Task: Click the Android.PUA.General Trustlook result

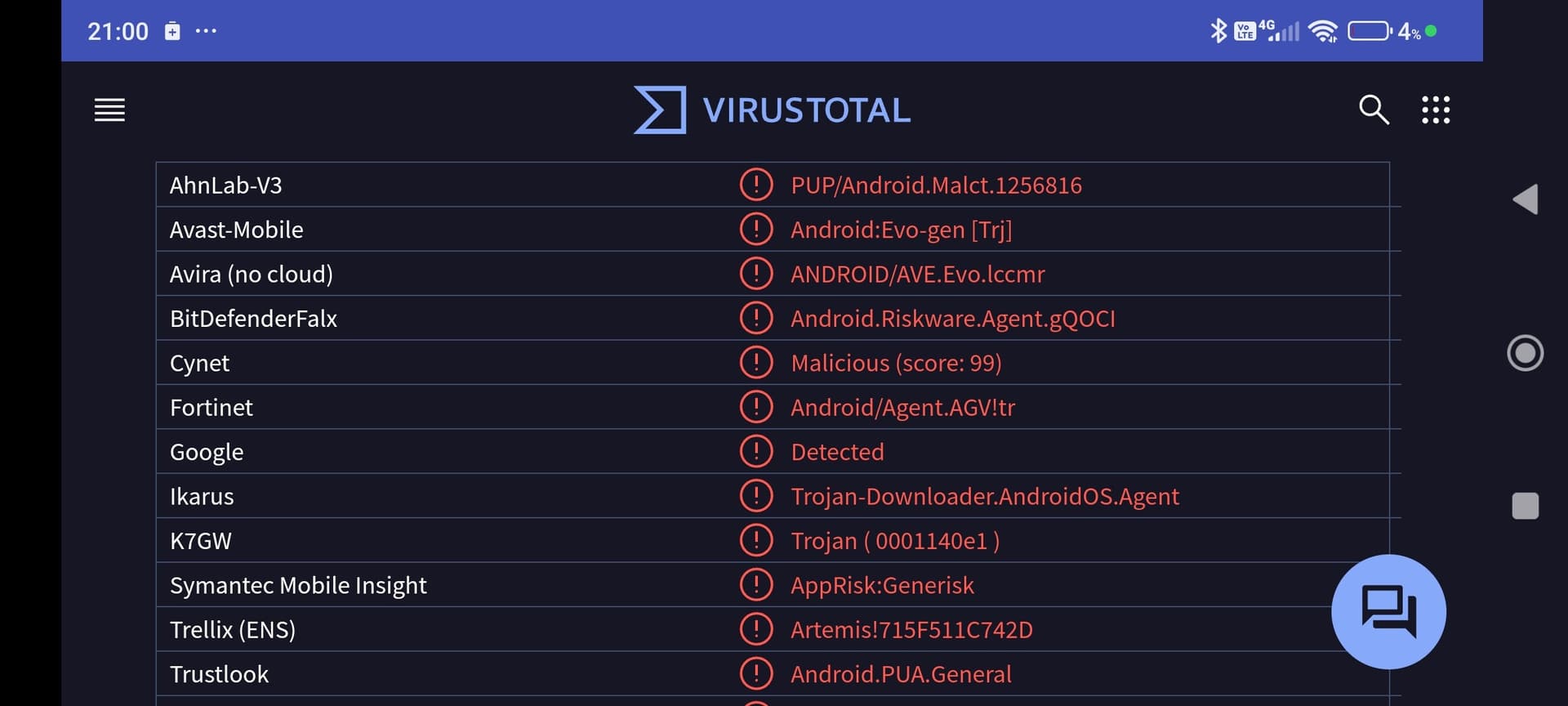Action: point(901,674)
